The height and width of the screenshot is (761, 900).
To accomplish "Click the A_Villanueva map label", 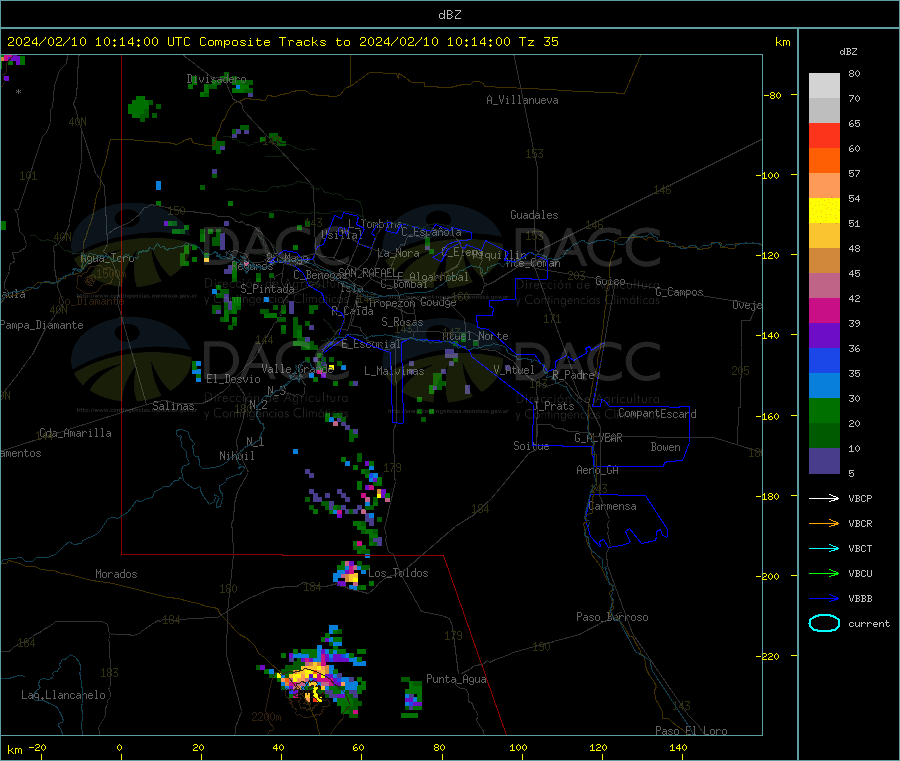I will click(522, 100).
